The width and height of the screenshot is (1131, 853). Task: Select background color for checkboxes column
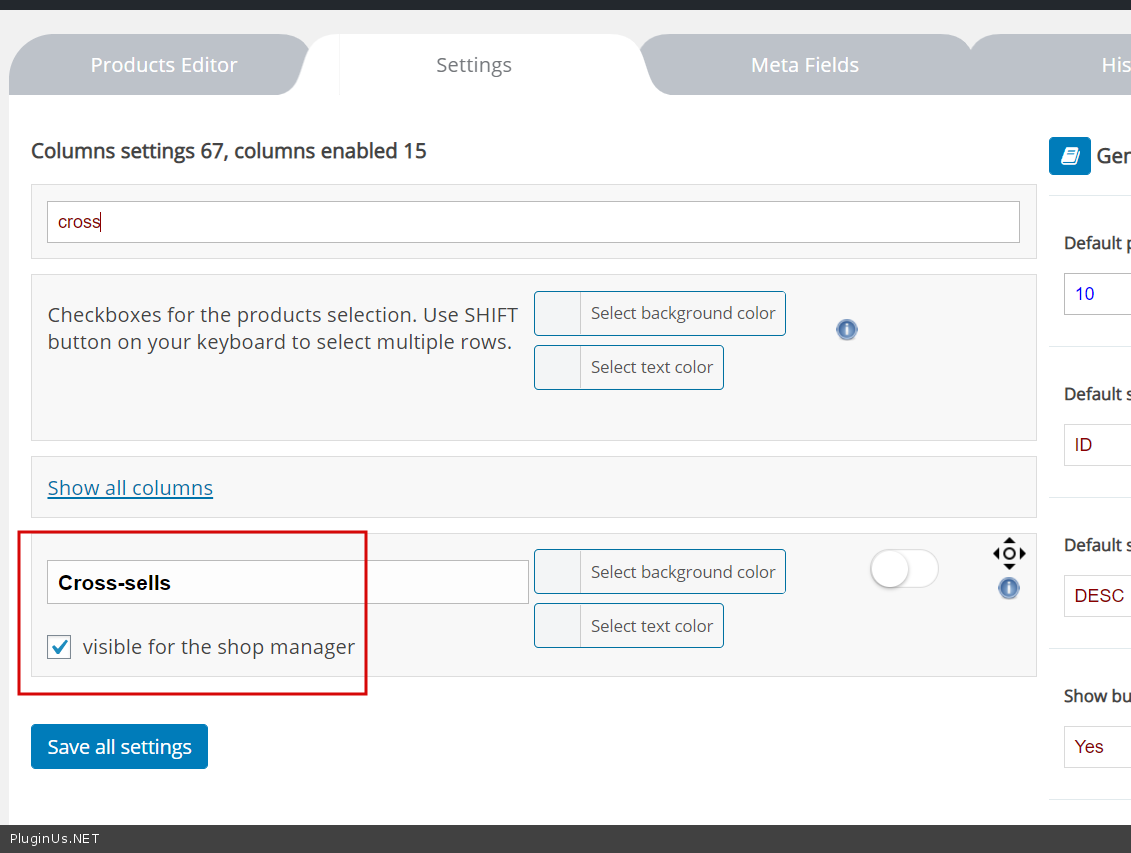660,313
